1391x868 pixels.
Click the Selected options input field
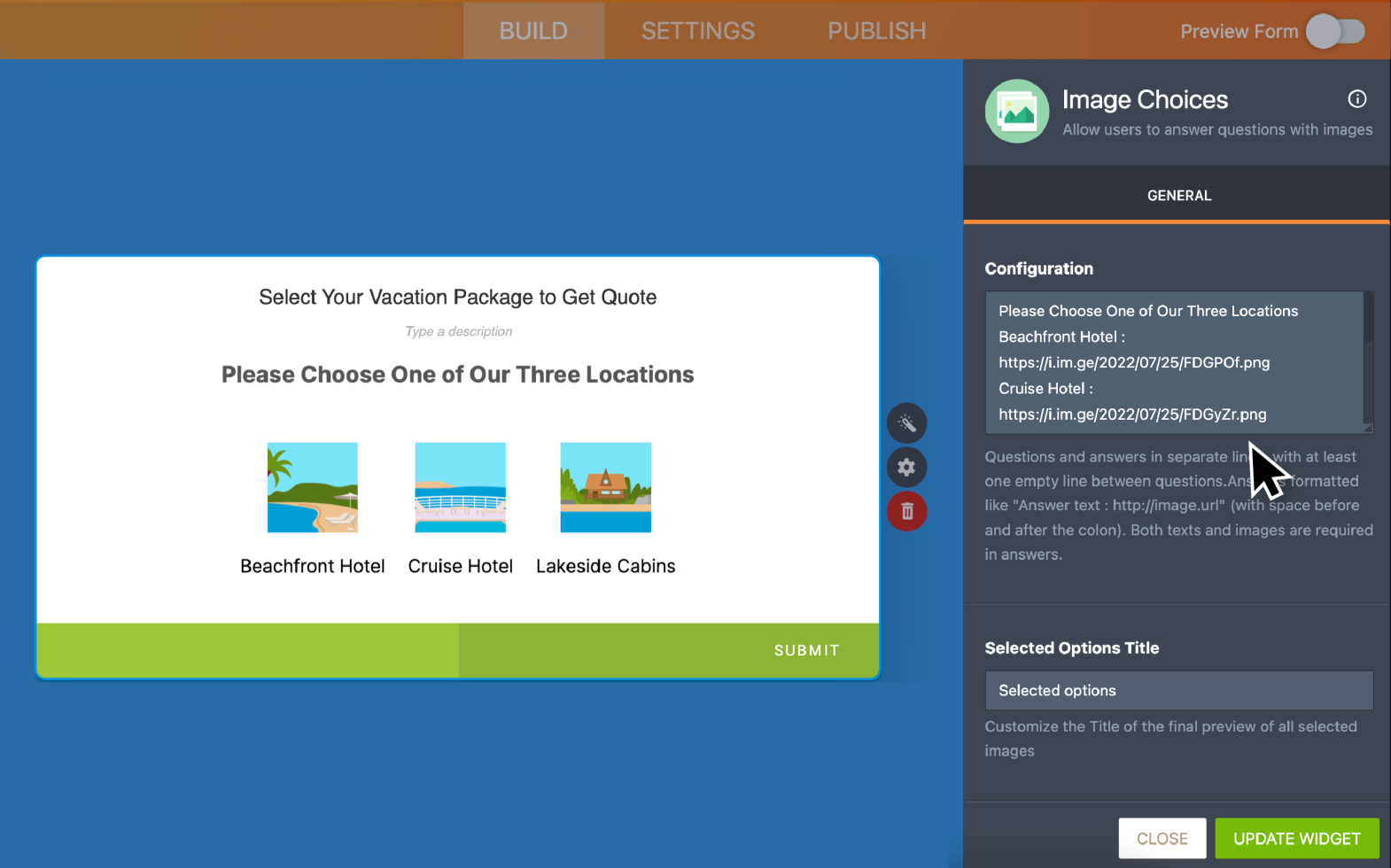coord(1178,690)
